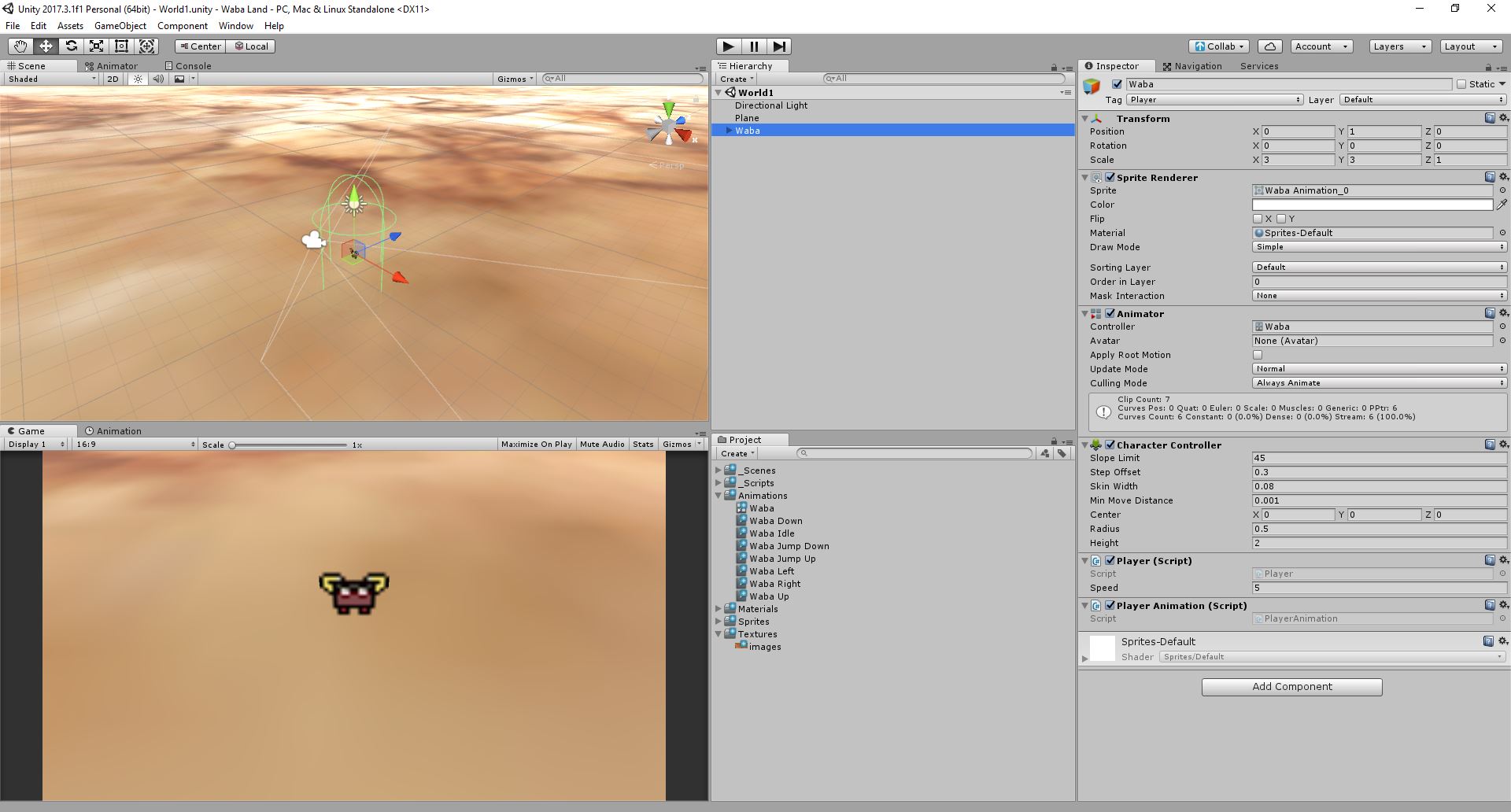This screenshot has height=812, width=1511.
Task: Toggle scene audio speaker icon
Action: pos(158,79)
